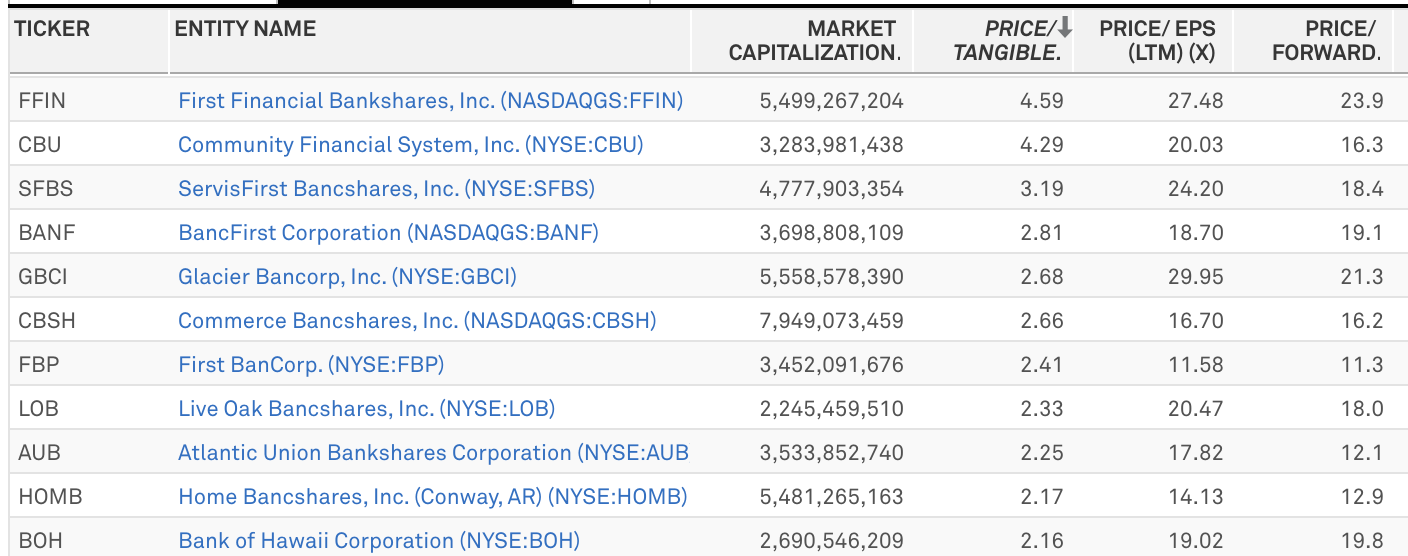Open Live Oak Bancshares, Inc. link
The height and width of the screenshot is (556, 1408).
coord(366,409)
